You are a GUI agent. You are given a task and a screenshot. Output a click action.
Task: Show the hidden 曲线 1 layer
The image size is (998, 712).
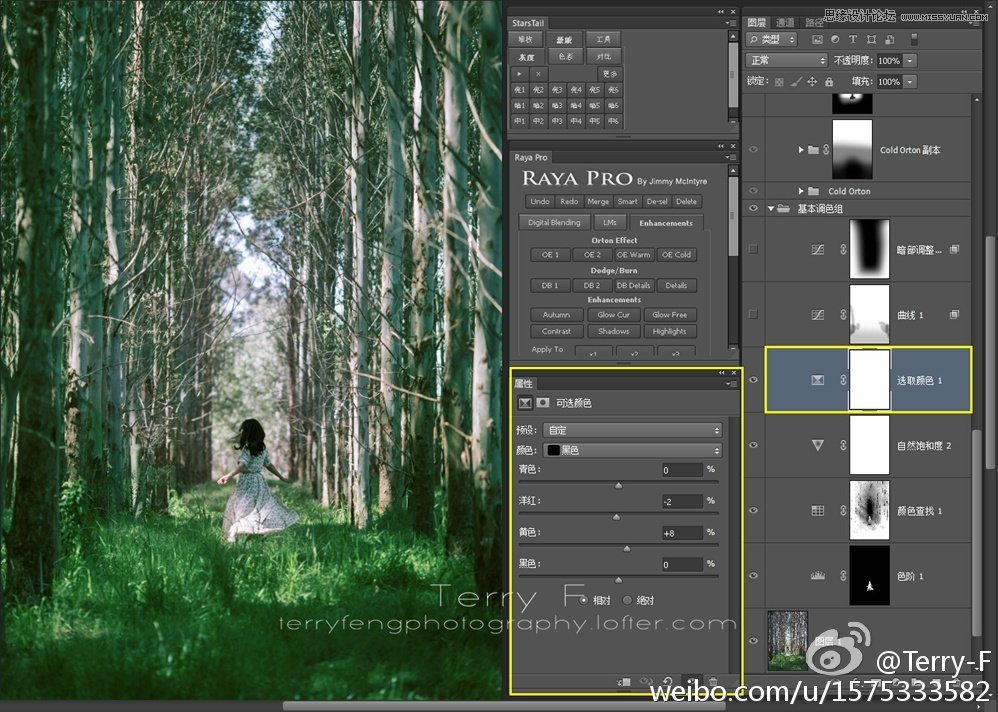point(754,314)
